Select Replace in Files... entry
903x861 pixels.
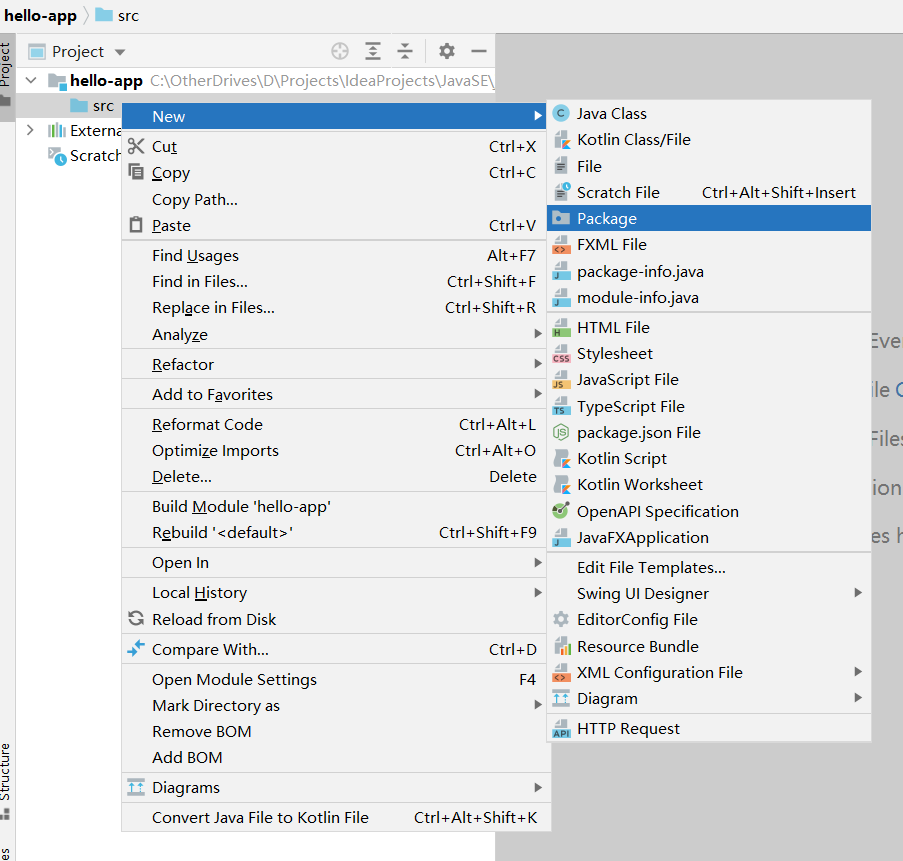tap(336, 308)
